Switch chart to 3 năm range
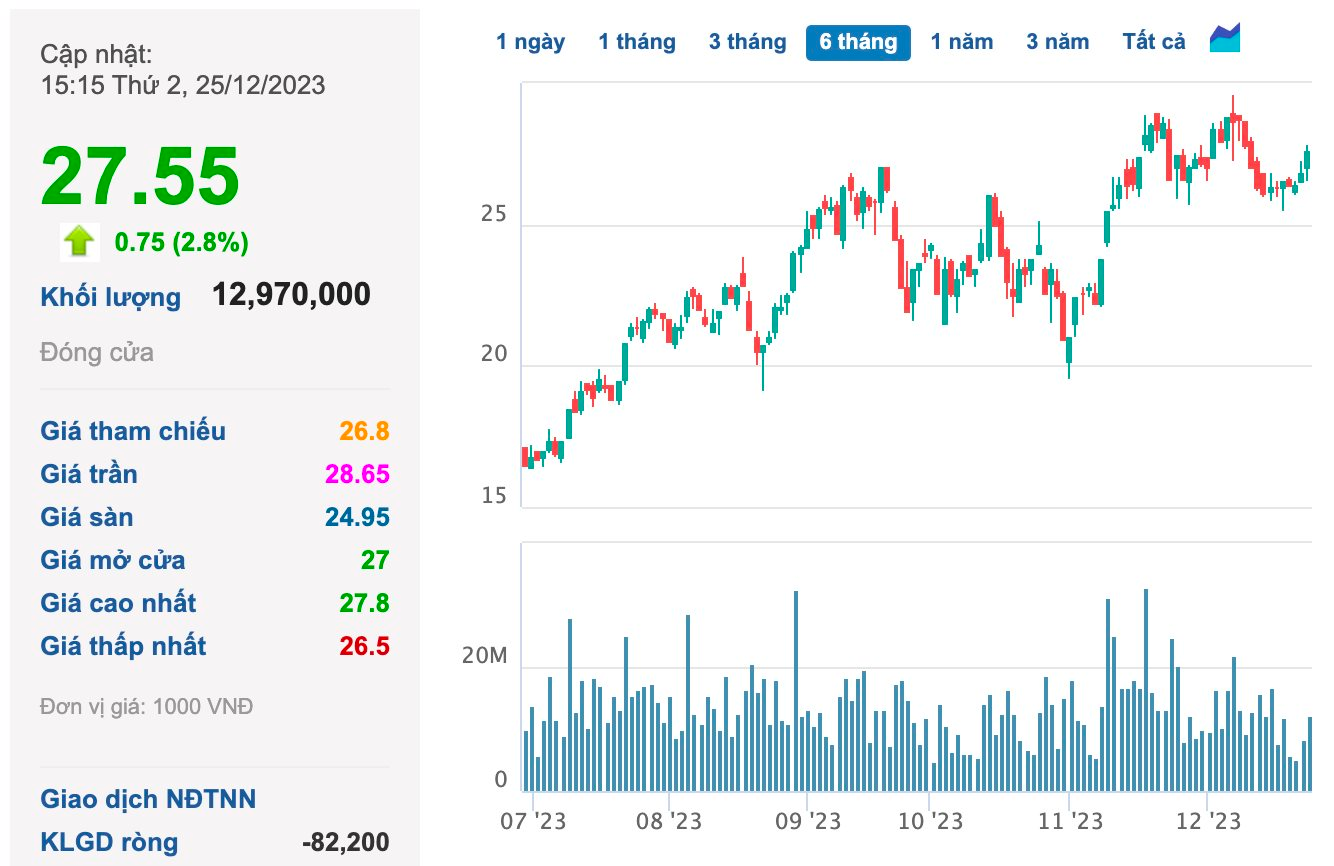Screen dimensions: 1334x866 pyautogui.click(x=1057, y=42)
